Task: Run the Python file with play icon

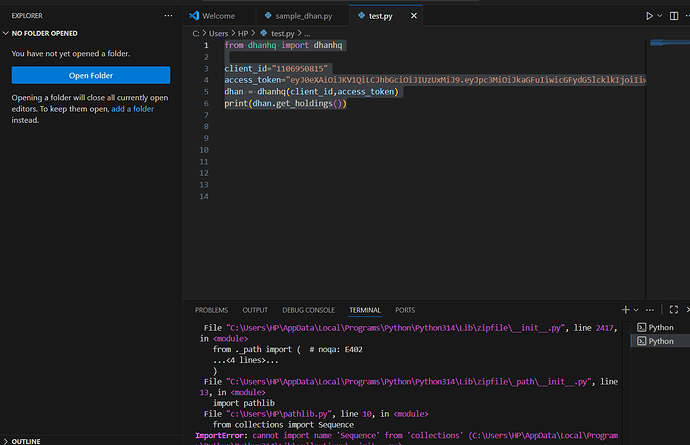Action: tap(649, 16)
